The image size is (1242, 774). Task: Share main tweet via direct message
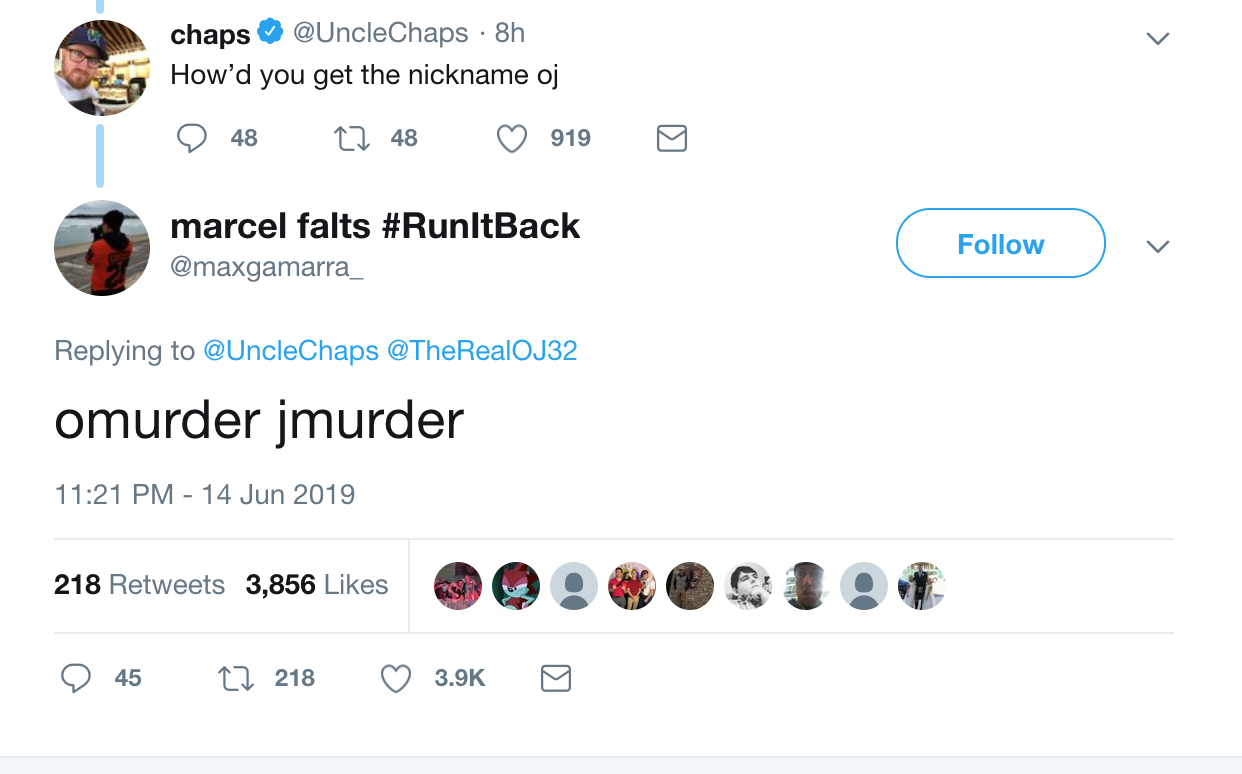(x=556, y=679)
